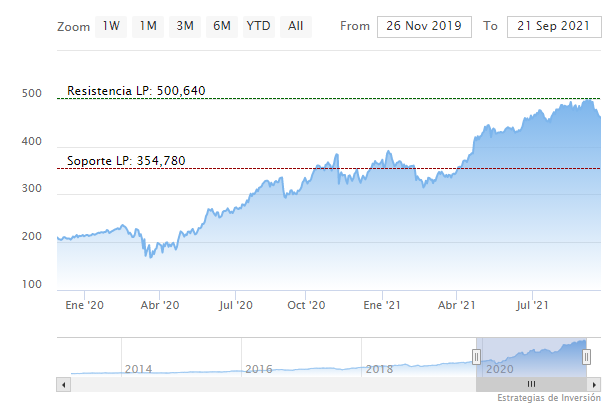Jump to 2016 in navigator timeline
This screenshot has width=610, height=411.
pos(258,369)
